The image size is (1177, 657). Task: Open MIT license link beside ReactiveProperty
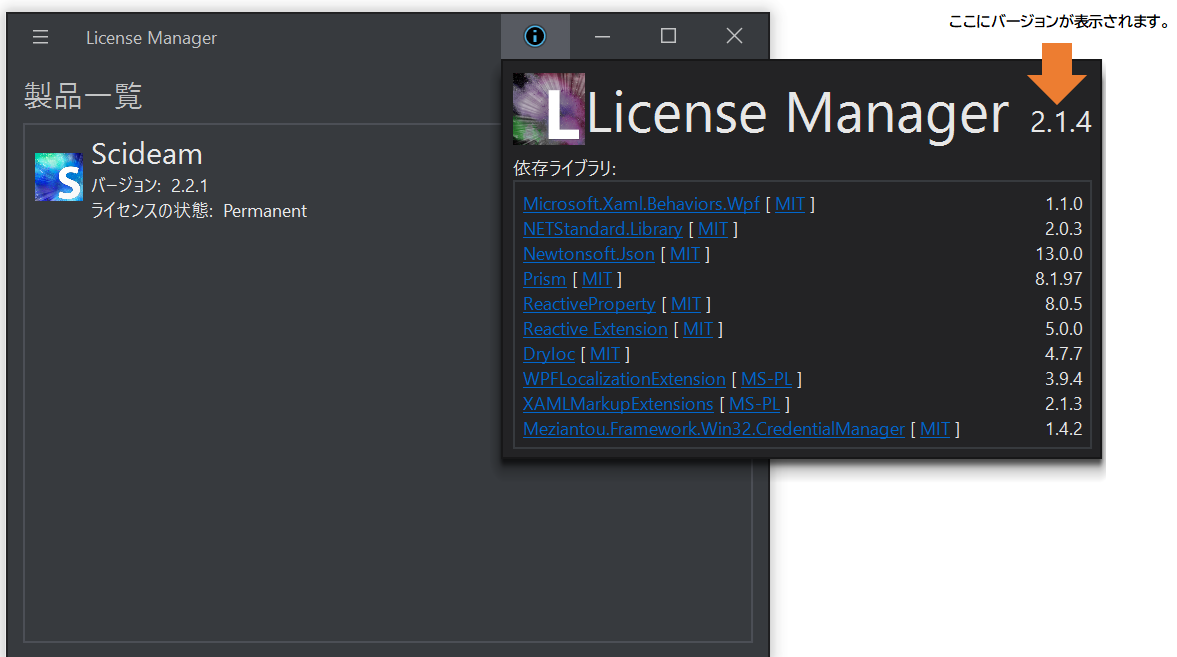point(685,304)
